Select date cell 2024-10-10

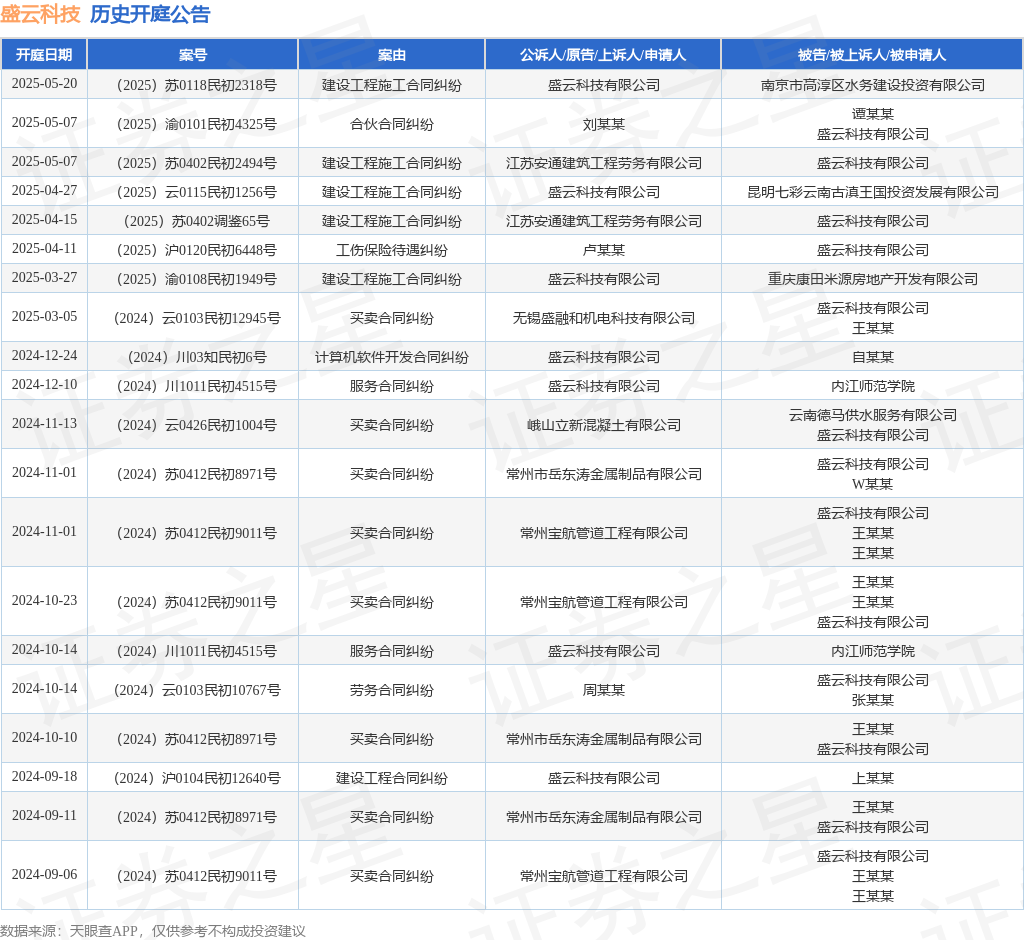tap(44, 737)
